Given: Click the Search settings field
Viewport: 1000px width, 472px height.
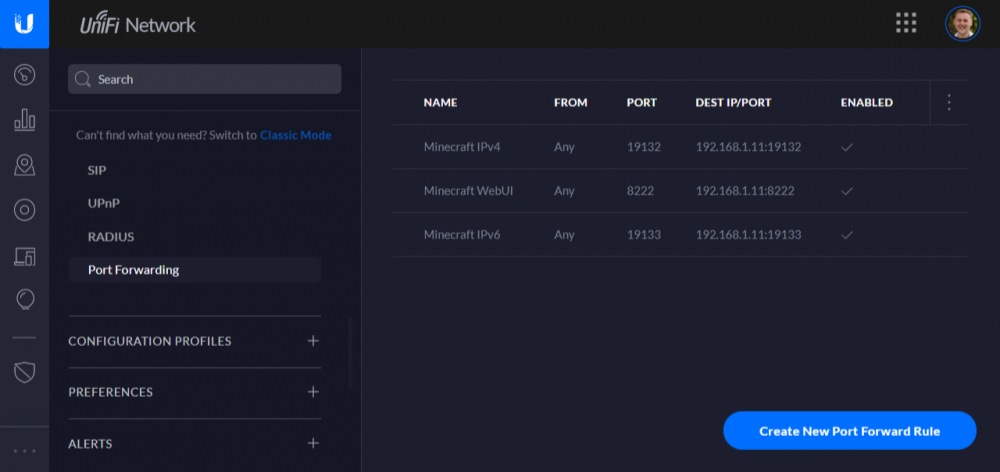Looking at the screenshot, I should tap(205, 79).
